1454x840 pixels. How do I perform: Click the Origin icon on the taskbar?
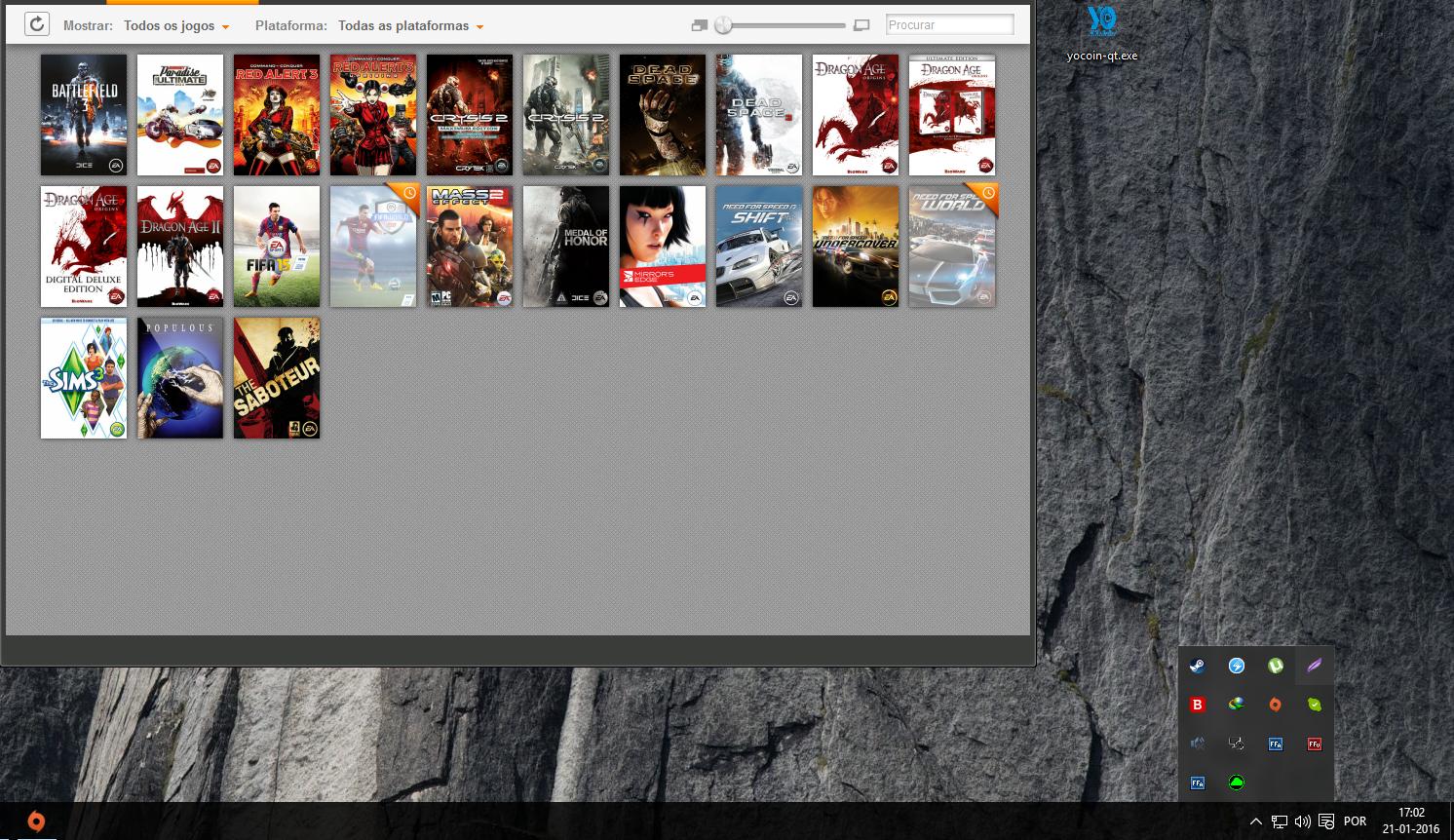click(x=36, y=821)
